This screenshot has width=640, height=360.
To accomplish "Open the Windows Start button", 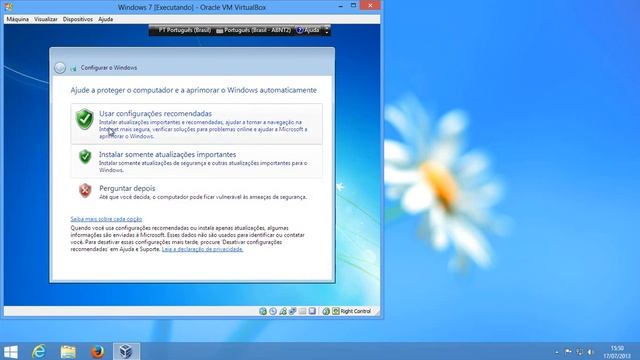I will point(11,351).
